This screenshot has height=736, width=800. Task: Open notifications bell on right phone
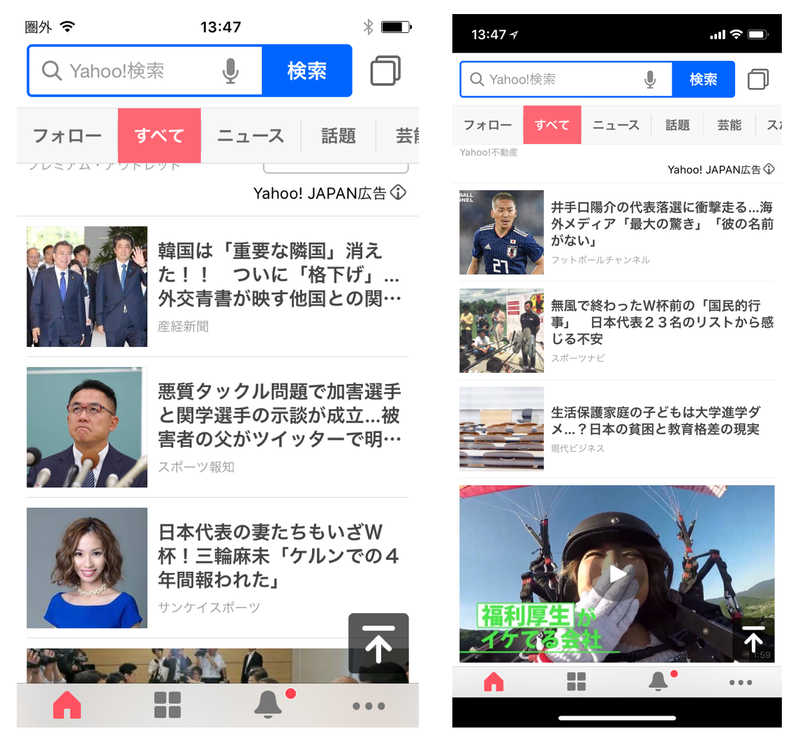click(658, 681)
